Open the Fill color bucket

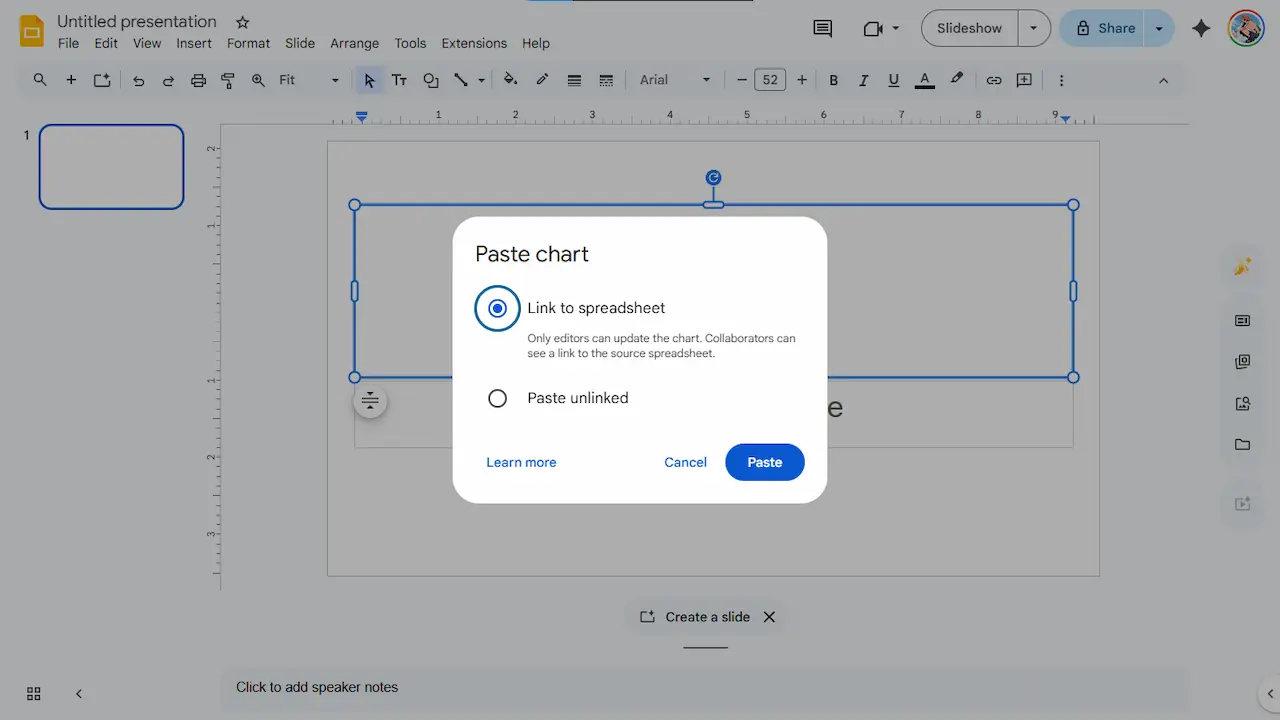point(510,80)
